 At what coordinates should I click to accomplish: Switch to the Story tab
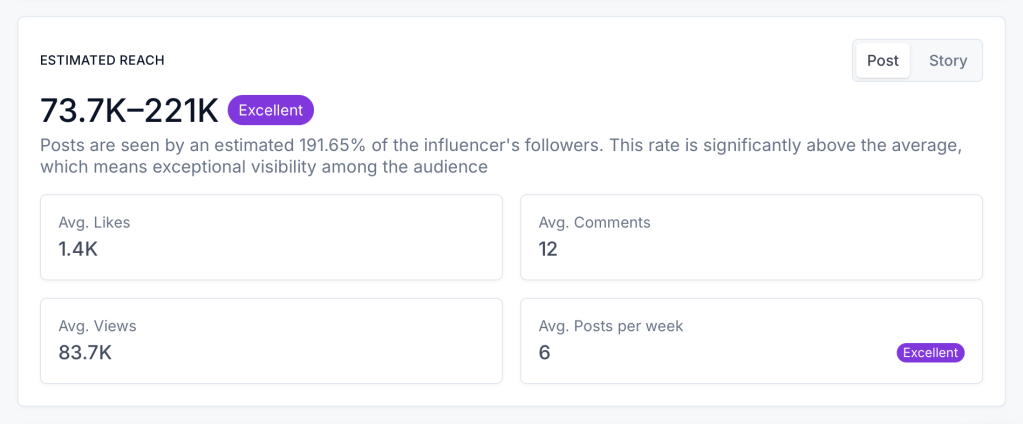pyautogui.click(x=947, y=61)
